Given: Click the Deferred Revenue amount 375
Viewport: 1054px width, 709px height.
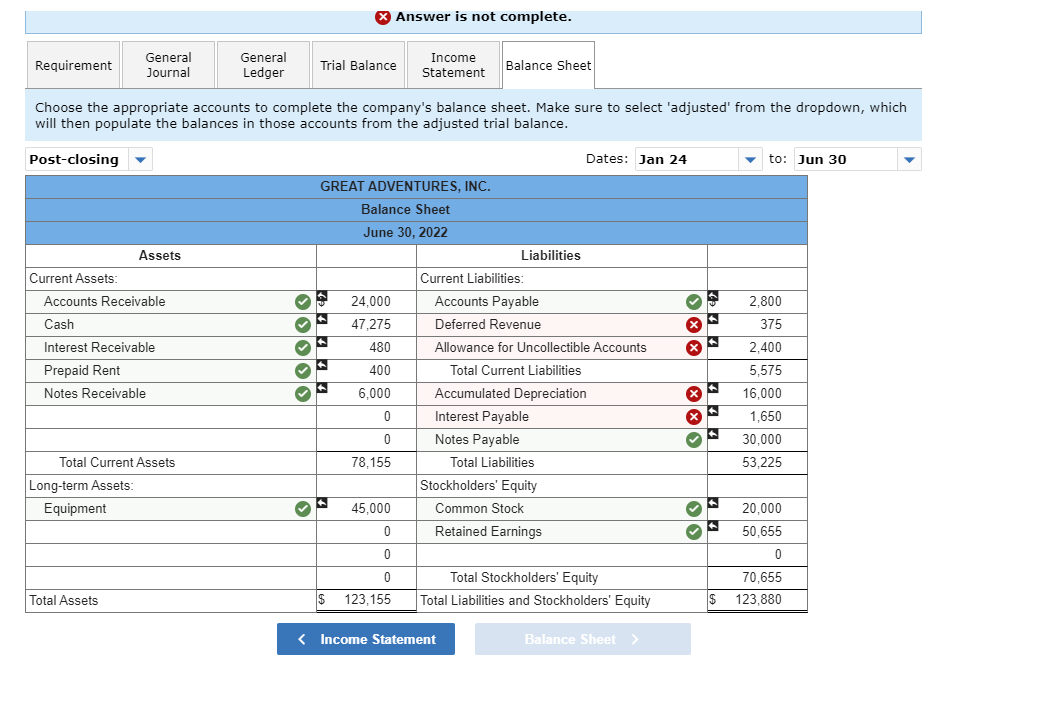Looking at the screenshot, I should [771, 325].
